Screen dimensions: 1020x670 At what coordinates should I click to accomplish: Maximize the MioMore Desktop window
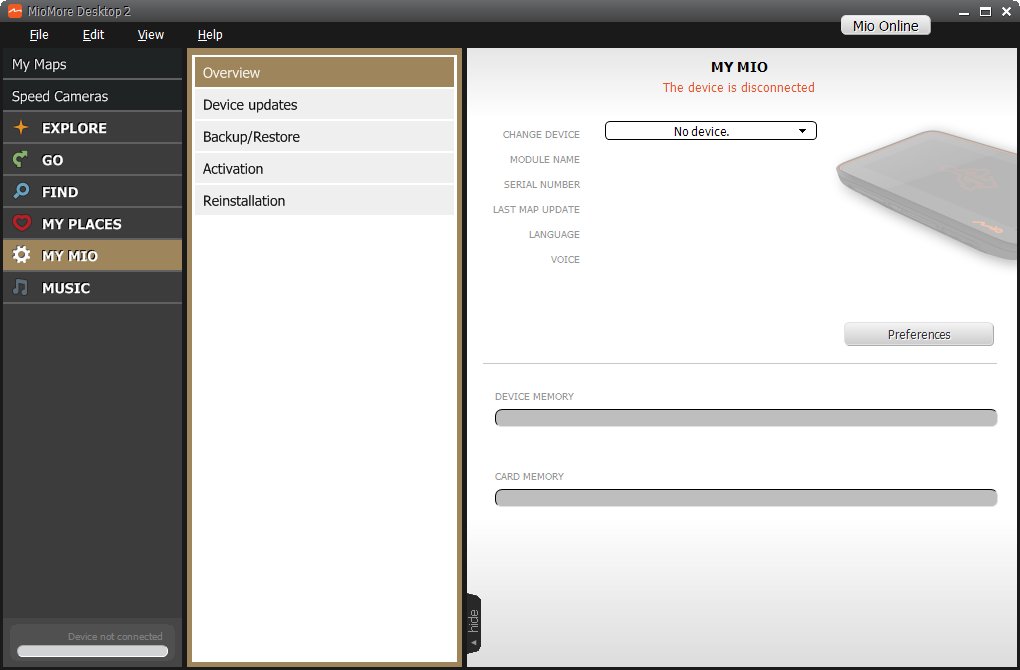click(986, 12)
